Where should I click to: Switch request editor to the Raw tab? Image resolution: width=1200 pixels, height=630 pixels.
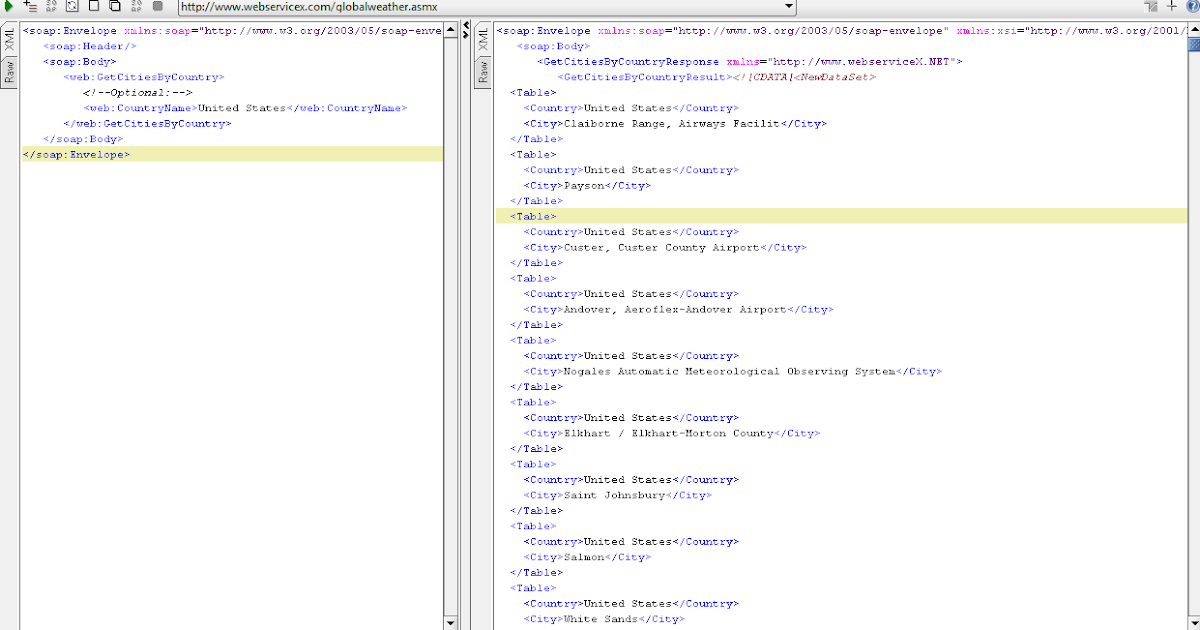click(x=9, y=72)
